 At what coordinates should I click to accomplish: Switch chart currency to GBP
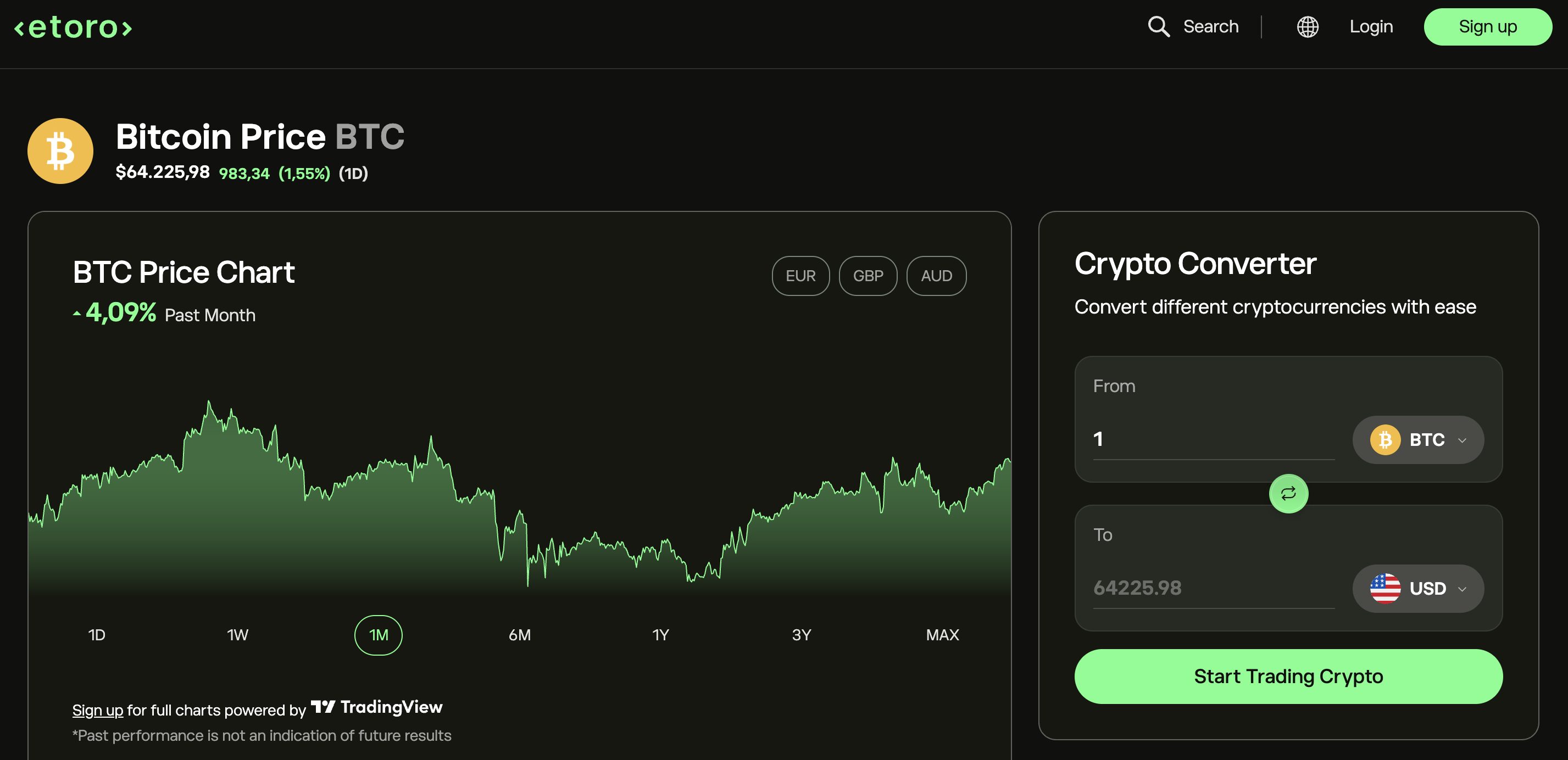pos(868,276)
